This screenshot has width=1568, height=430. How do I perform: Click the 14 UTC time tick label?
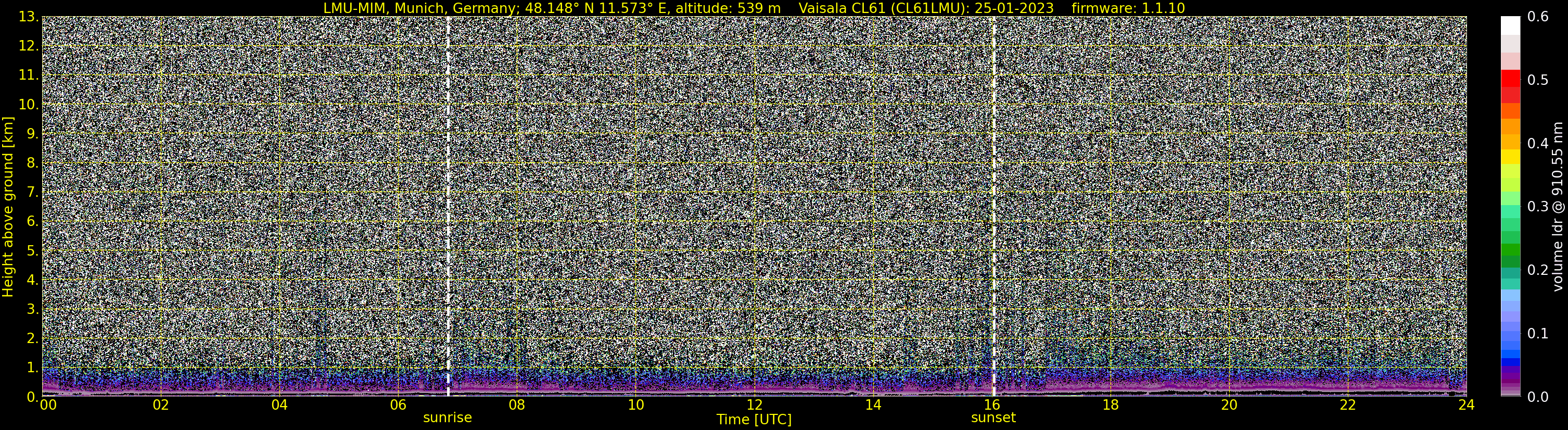873,406
